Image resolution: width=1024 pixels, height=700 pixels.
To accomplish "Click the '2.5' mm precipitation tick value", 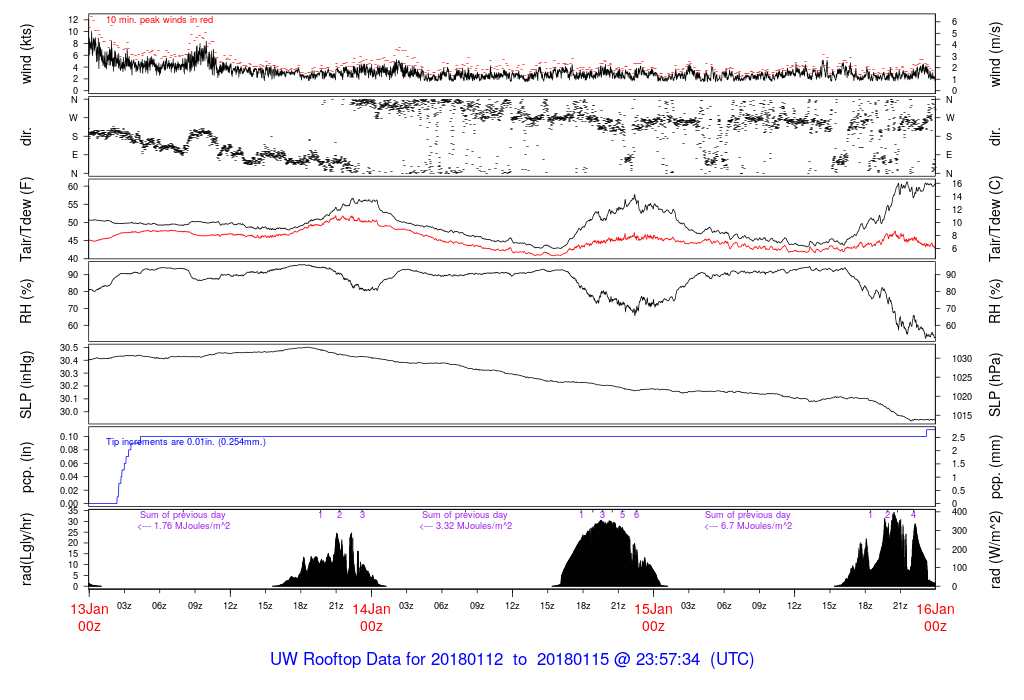I will tap(959, 438).
